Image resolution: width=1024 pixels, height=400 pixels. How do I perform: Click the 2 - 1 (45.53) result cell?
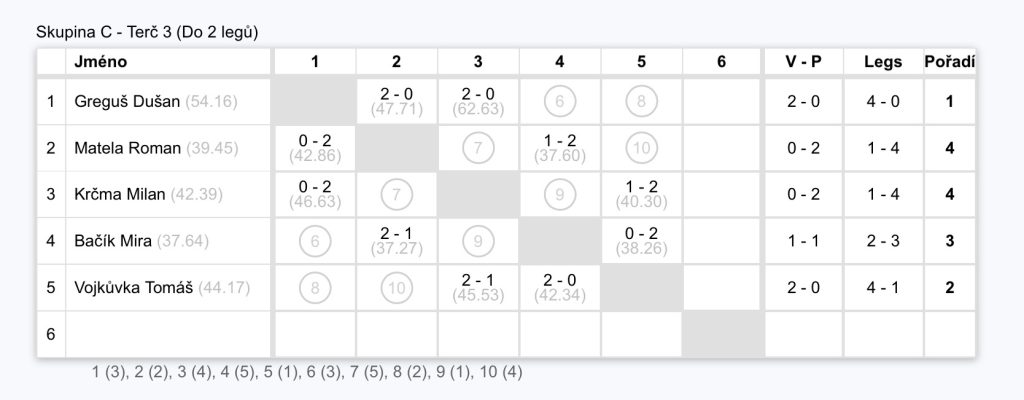point(478,288)
